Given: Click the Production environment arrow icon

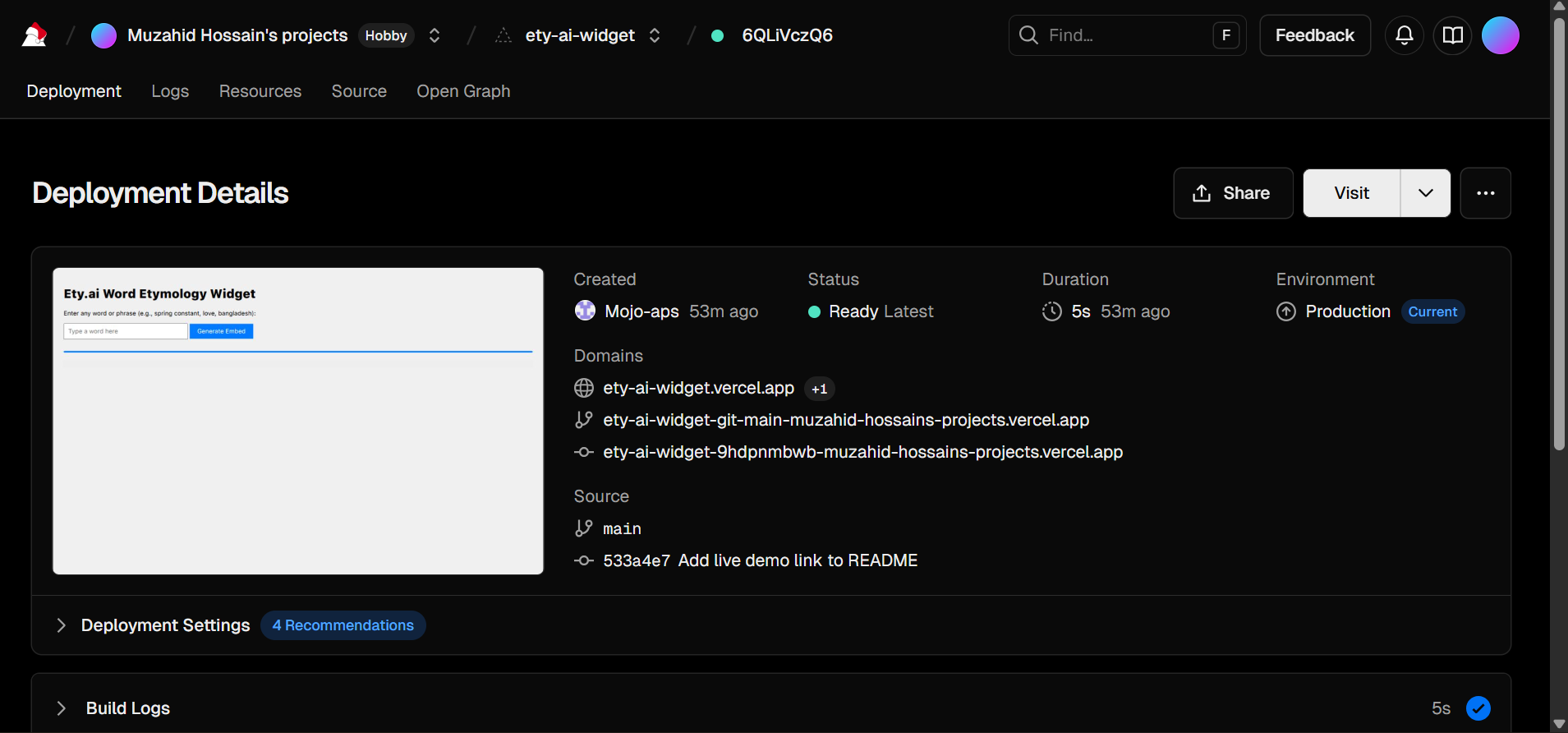Looking at the screenshot, I should click(x=1286, y=311).
